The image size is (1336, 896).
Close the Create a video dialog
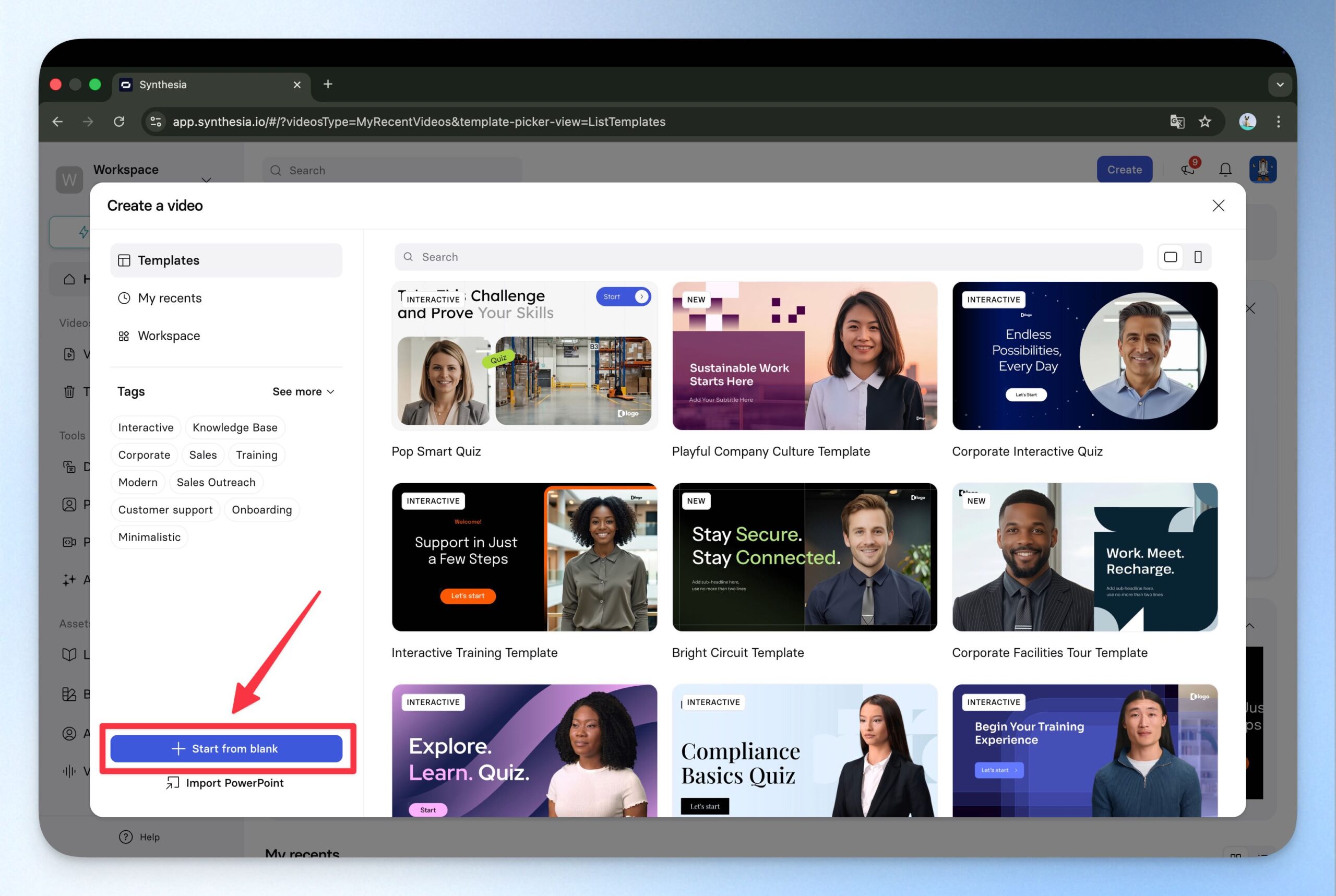click(1218, 206)
